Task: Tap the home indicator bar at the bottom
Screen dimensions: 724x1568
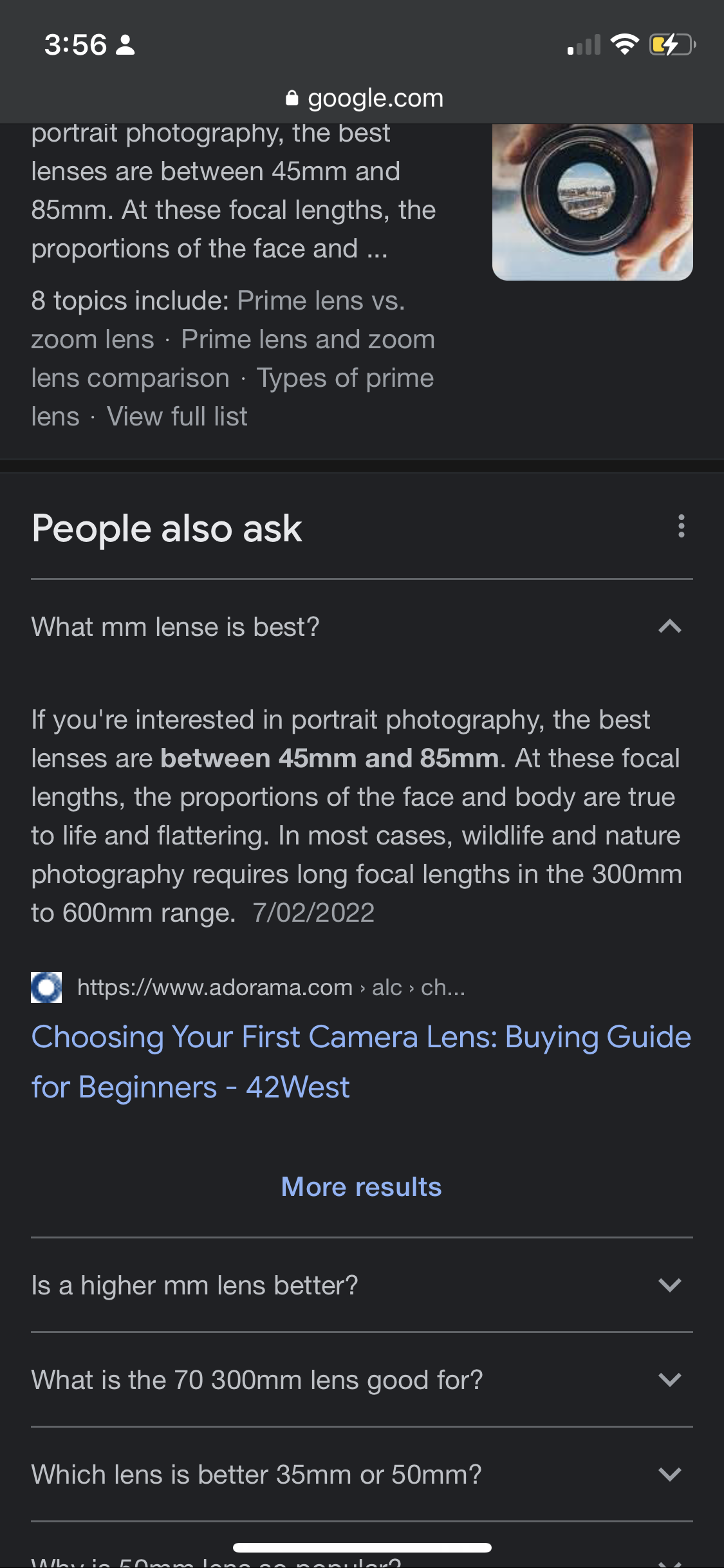Action: (362, 1547)
